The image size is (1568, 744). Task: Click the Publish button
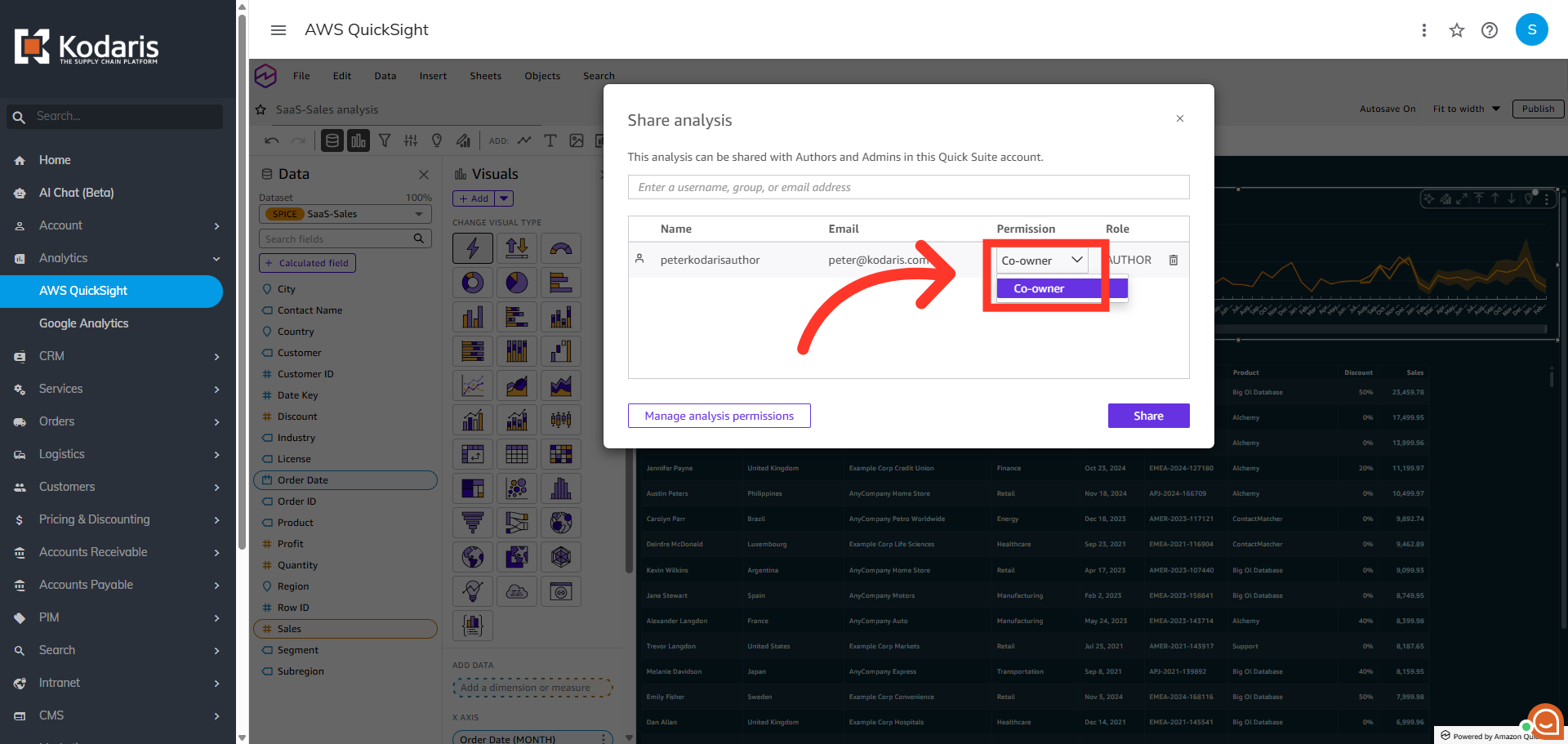(1538, 109)
